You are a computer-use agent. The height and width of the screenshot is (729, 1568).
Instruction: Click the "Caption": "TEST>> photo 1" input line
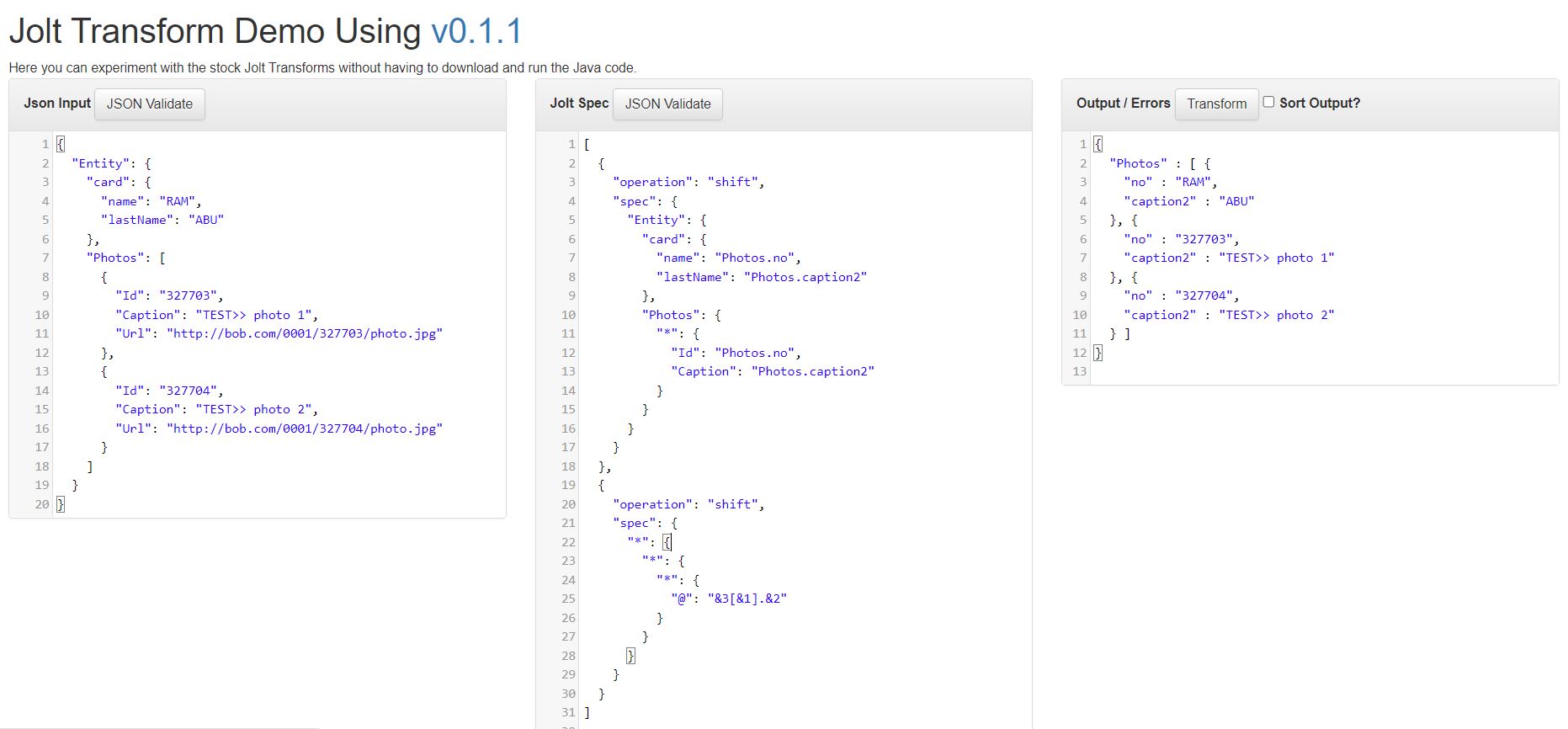tap(217, 315)
